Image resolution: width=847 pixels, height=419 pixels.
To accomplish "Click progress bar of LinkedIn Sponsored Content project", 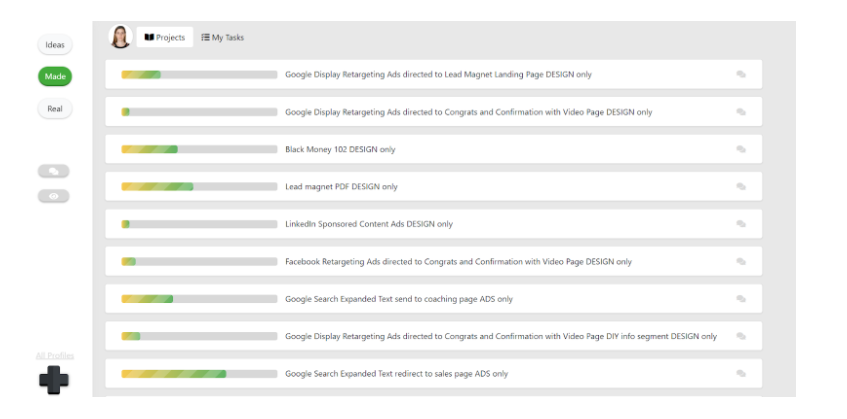I will 199,224.
